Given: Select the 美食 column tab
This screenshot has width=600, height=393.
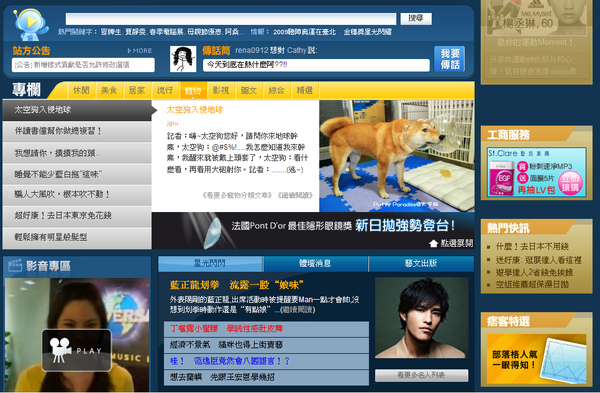Looking at the screenshot, I should click(109, 90).
